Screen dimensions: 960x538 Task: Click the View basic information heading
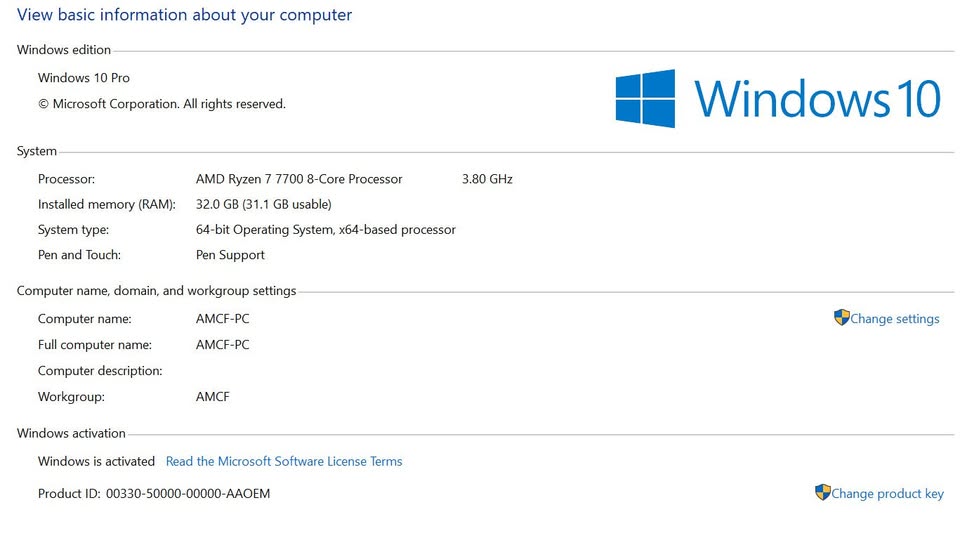[184, 15]
